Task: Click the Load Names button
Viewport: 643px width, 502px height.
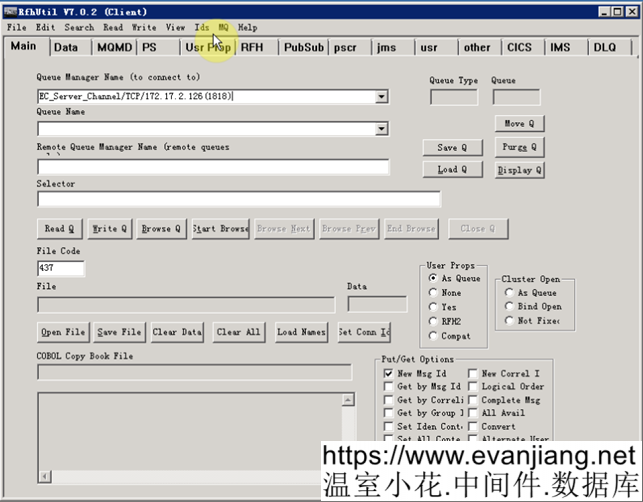Action: 301,332
